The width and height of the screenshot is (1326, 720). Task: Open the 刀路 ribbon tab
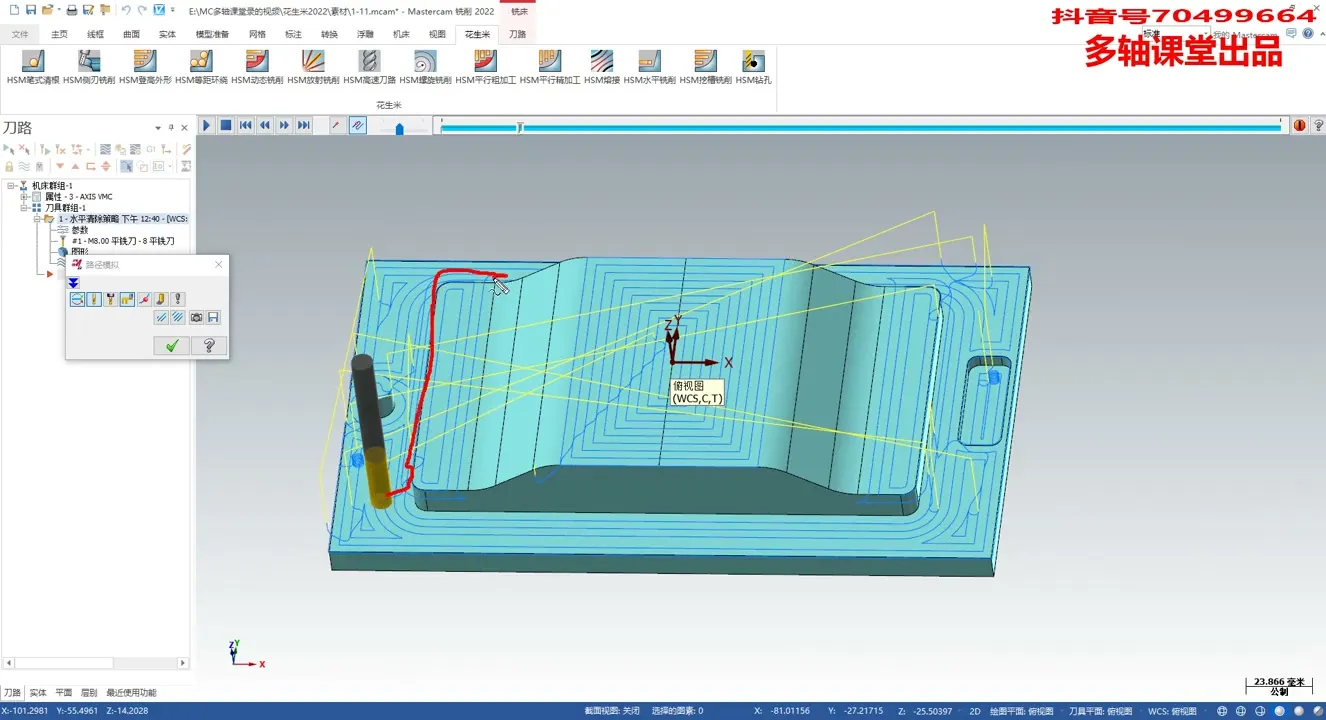pyautogui.click(x=517, y=34)
